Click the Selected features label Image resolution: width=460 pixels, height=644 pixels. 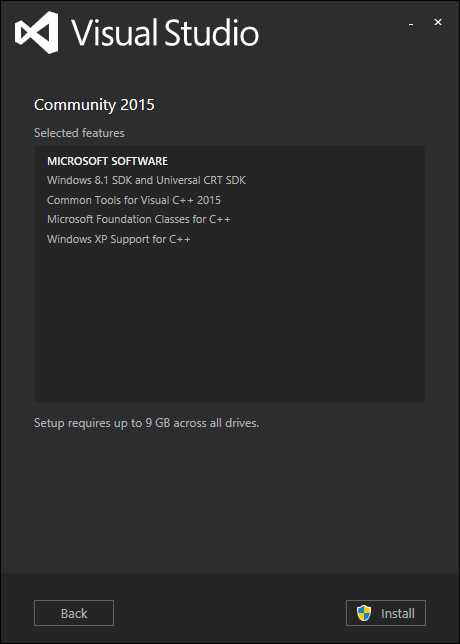(x=79, y=133)
